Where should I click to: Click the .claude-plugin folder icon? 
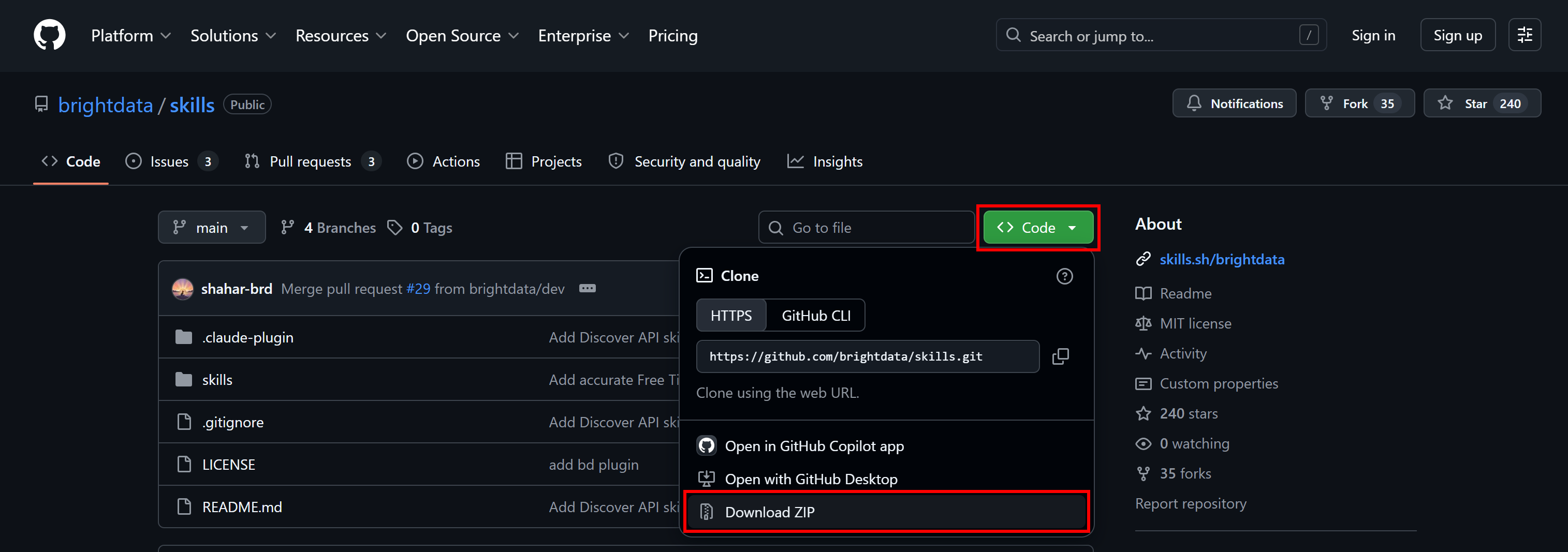(x=183, y=337)
